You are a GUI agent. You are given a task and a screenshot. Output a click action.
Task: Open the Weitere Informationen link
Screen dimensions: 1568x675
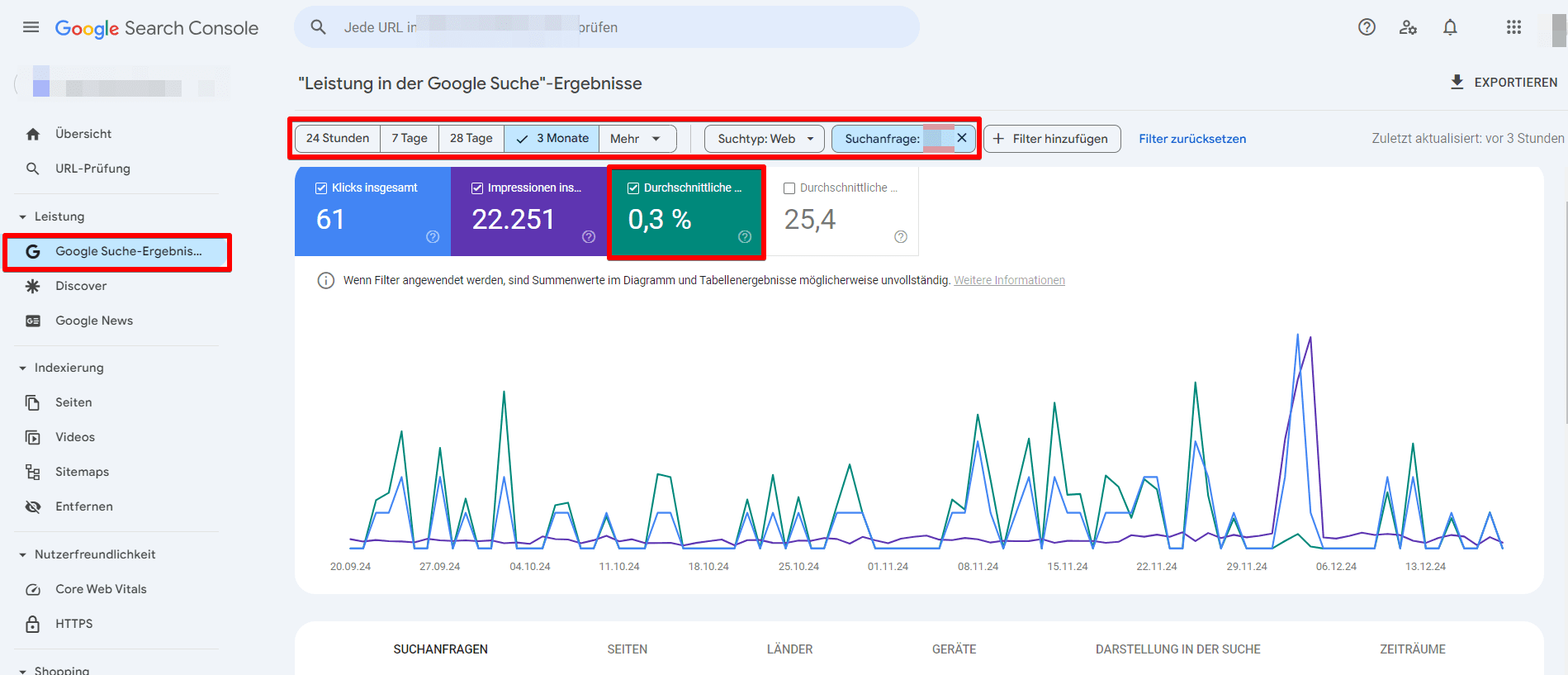click(x=1009, y=281)
